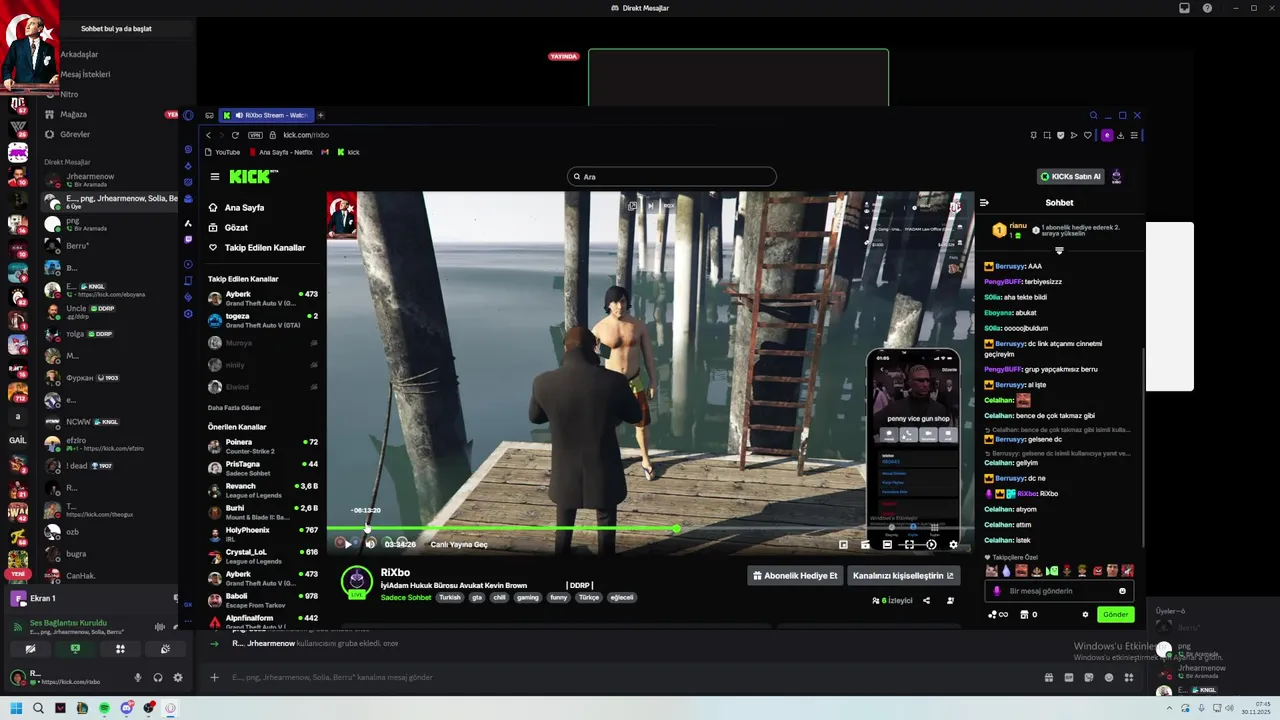Focus Discord 'Sohbet bul ya da başlat' search
Screen dimensions: 1280x720
(116, 29)
